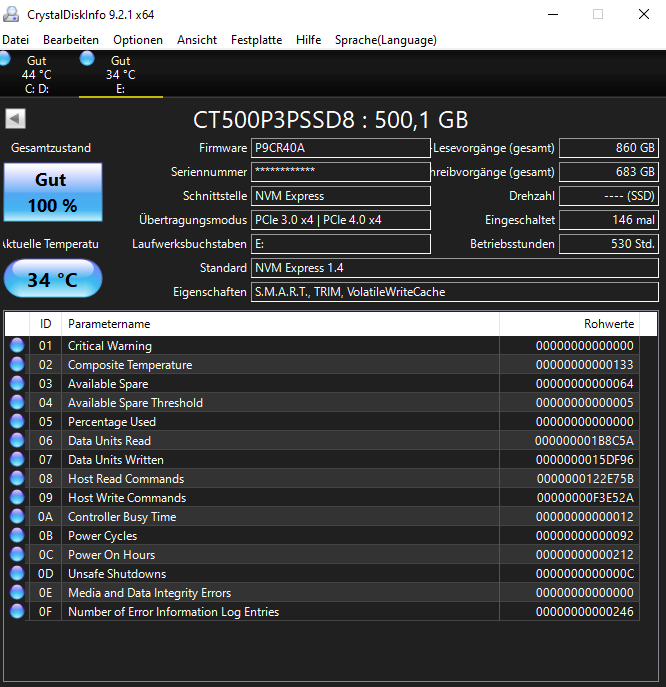Click the status orb for Error Information Log Entries
The width and height of the screenshot is (666, 687).
(x=17, y=611)
